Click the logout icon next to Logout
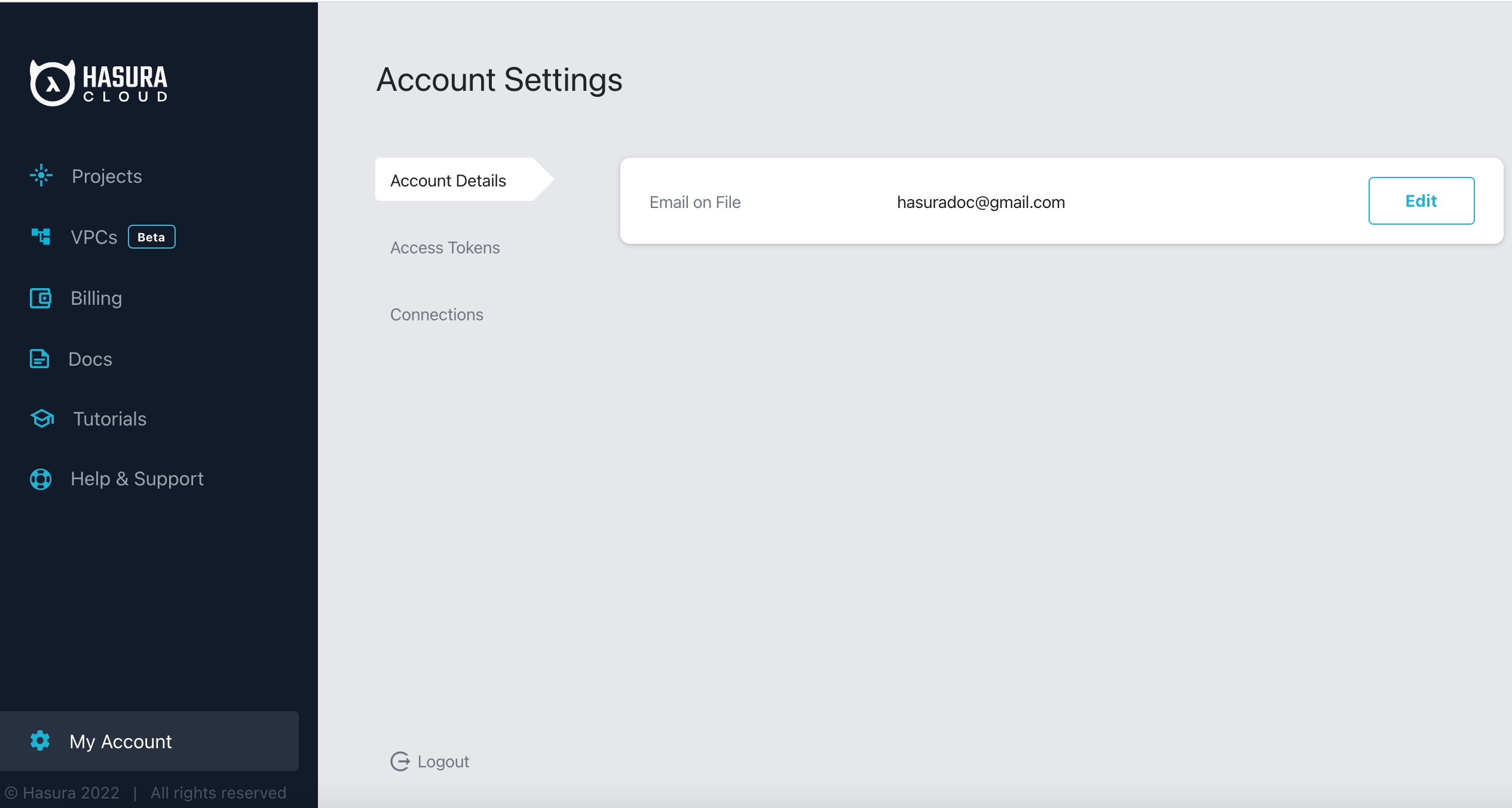The image size is (1512, 808). tap(399, 761)
